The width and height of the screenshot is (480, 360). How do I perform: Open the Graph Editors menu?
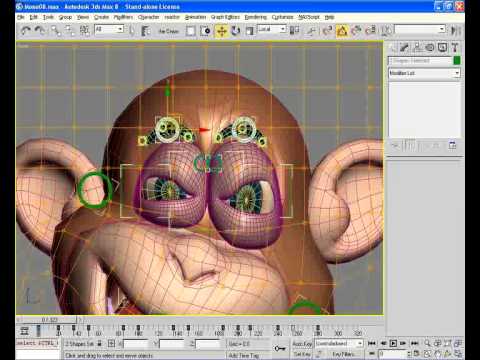coord(225,17)
